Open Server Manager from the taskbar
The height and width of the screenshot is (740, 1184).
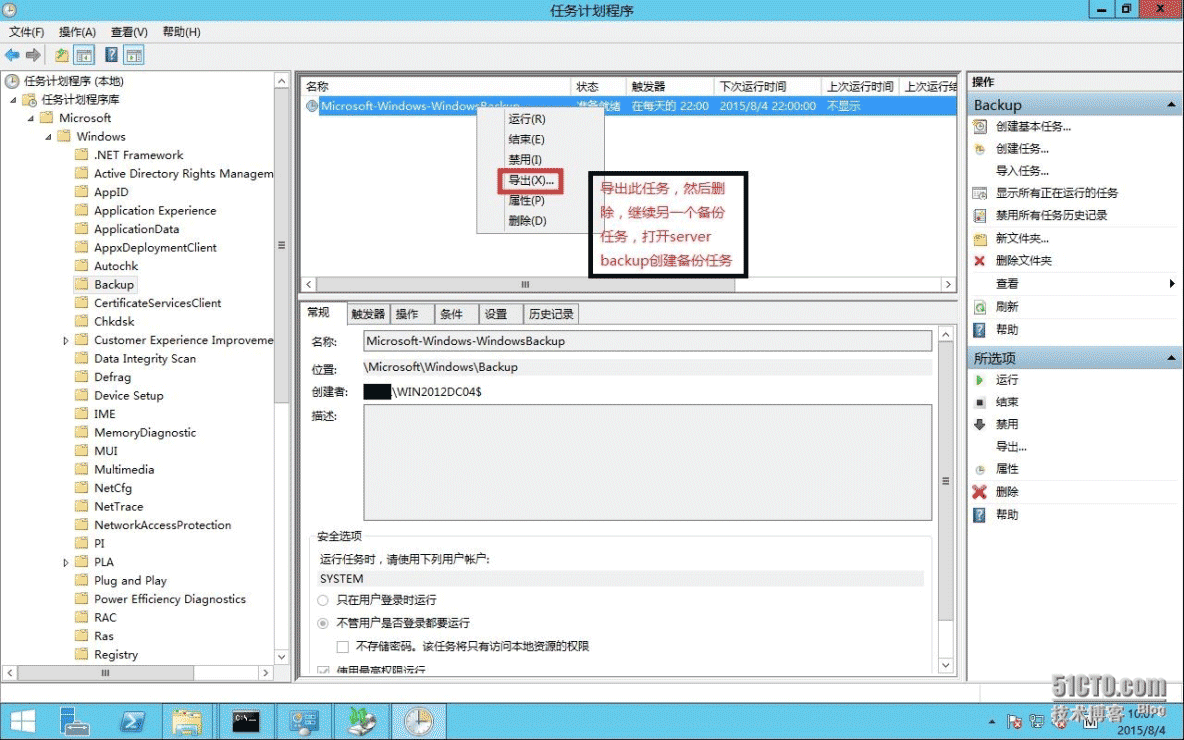point(75,721)
